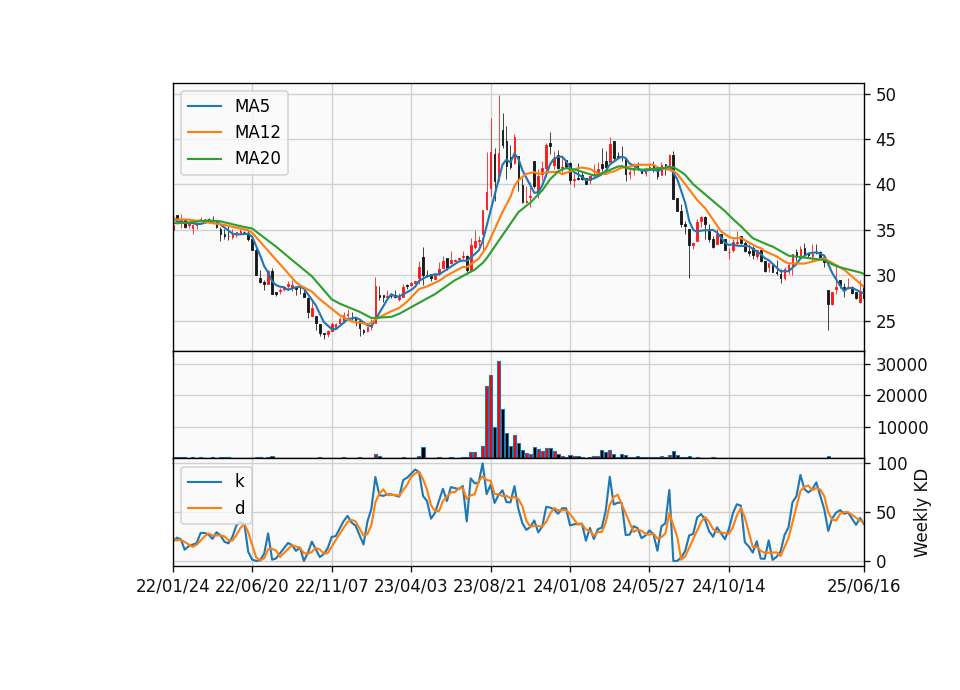Click price axis tick 50

[886, 95]
